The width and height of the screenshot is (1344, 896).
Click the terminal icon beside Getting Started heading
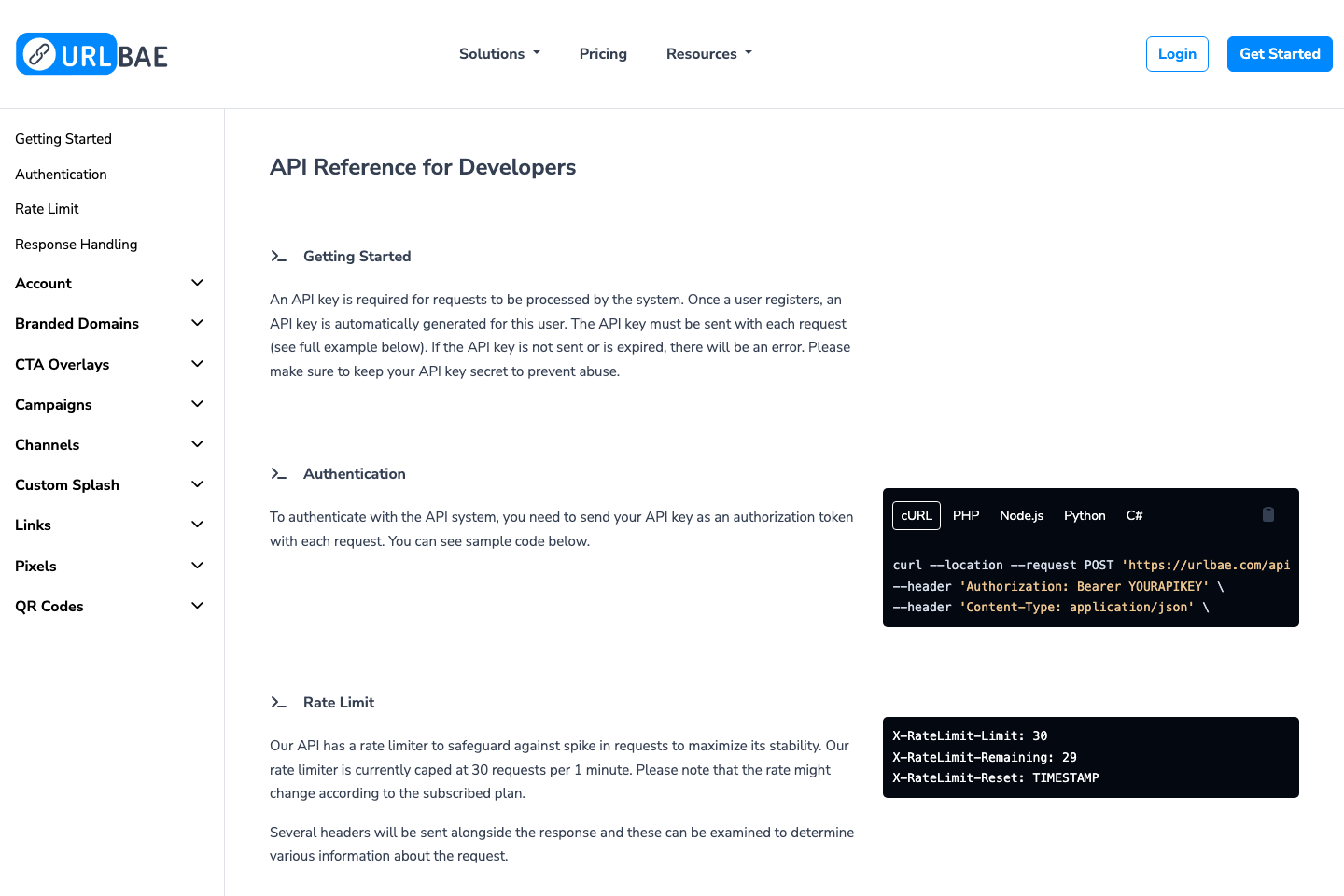click(x=279, y=255)
